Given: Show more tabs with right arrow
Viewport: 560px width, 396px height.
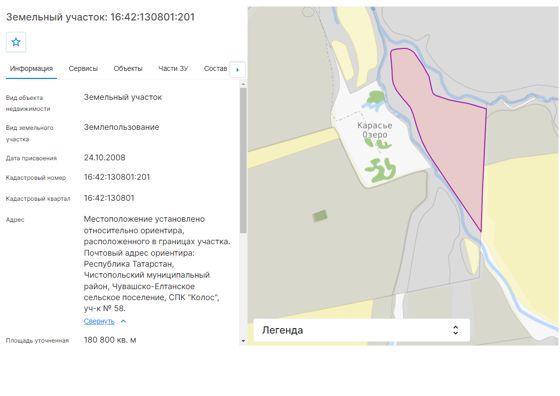Looking at the screenshot, I should point(238,70).
